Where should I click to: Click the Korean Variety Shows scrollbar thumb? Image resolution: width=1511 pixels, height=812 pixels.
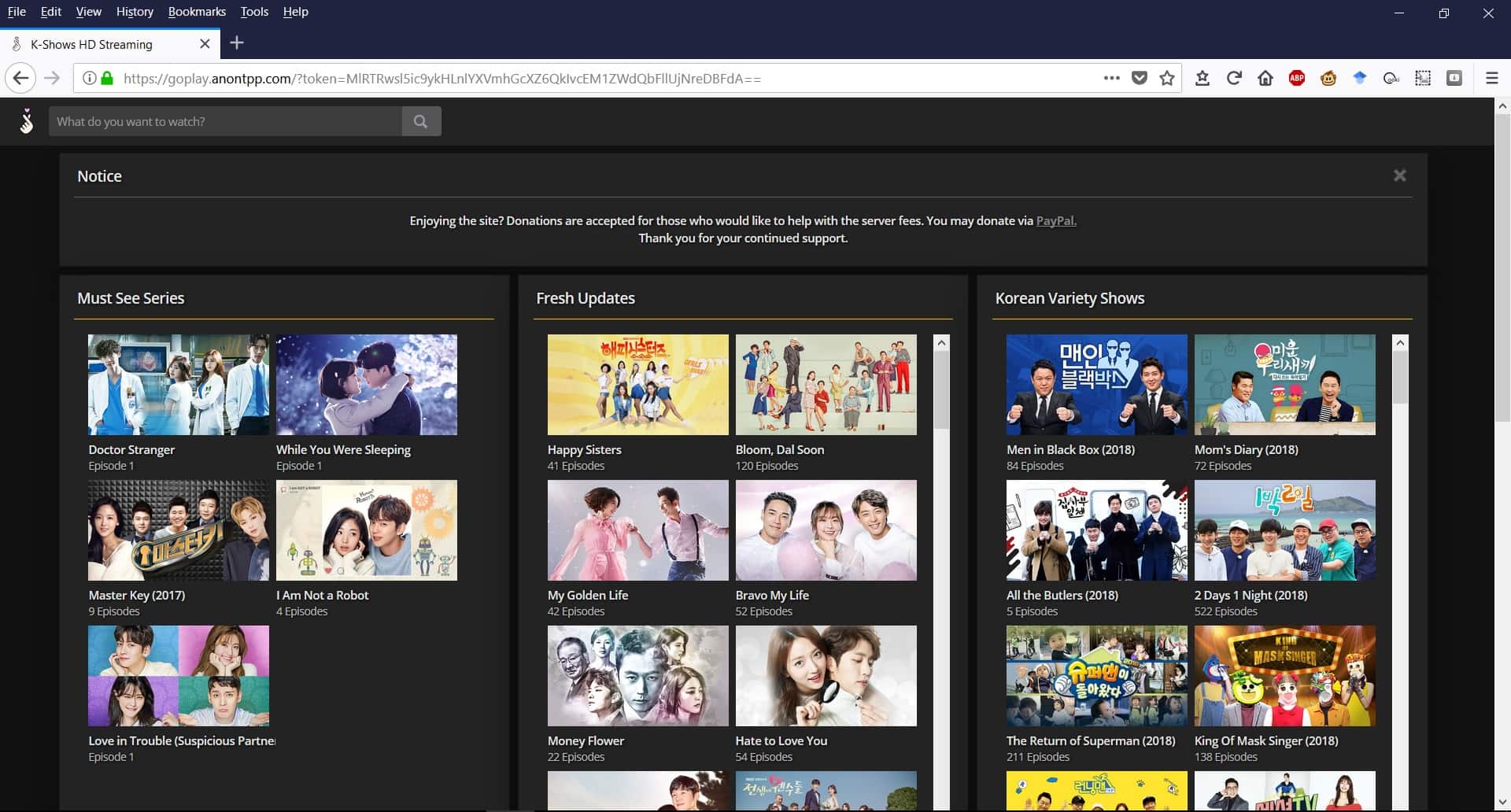click(1400, 377)
